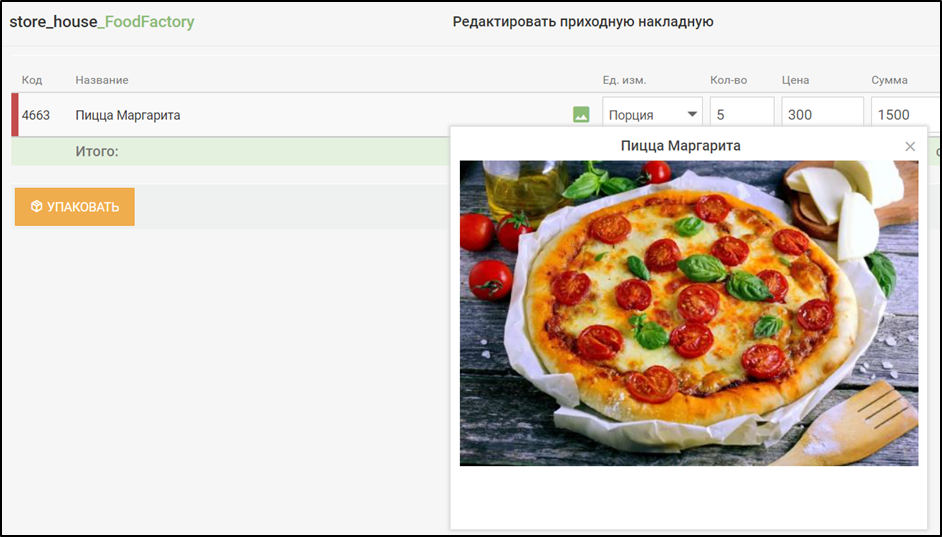
Task: Click the Код column header
Action: pyautogui.click(x=32, y=80)
